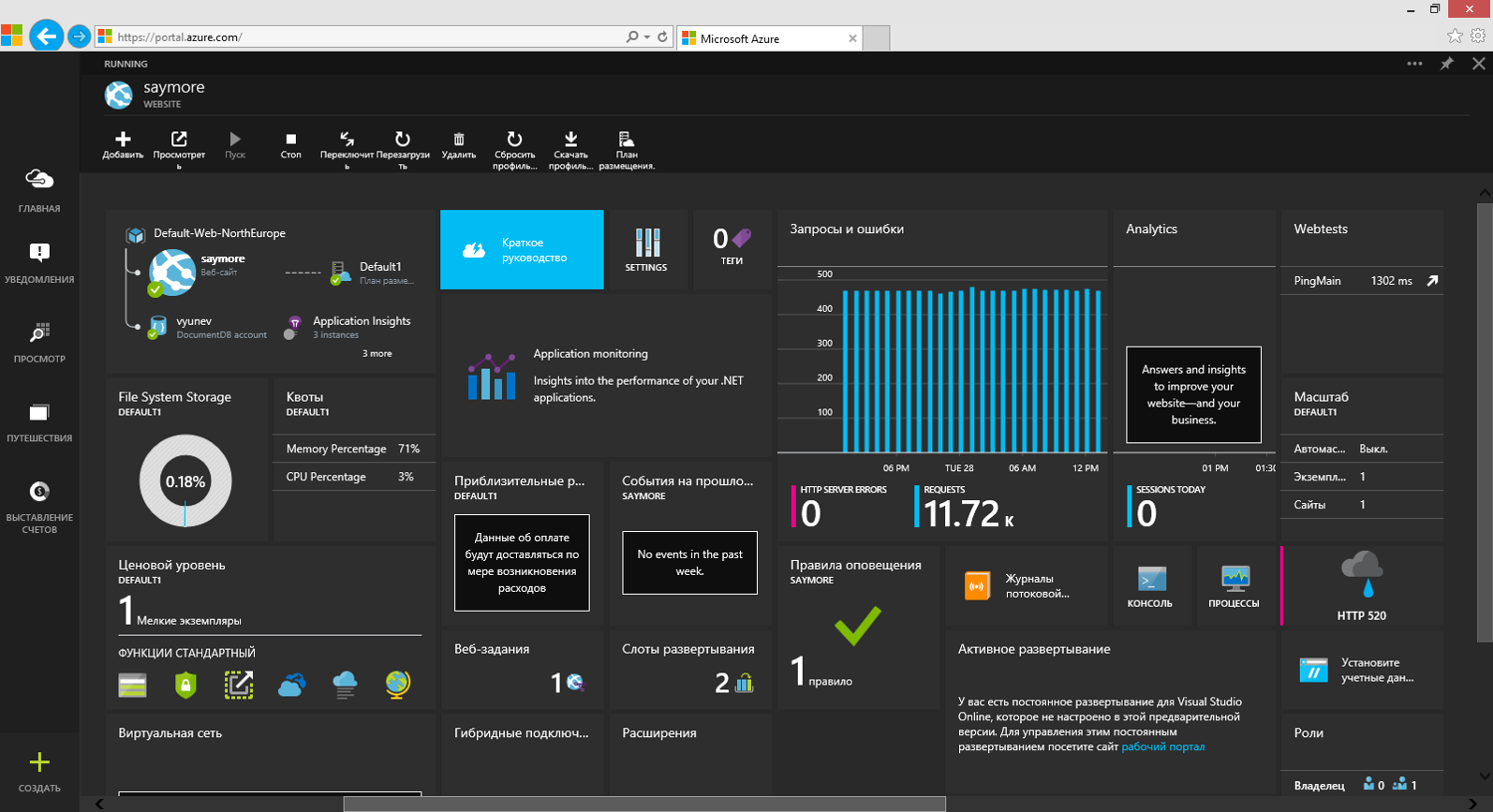
Task: Click the Удалить trash icon
Action: click(x=459, y=139)
